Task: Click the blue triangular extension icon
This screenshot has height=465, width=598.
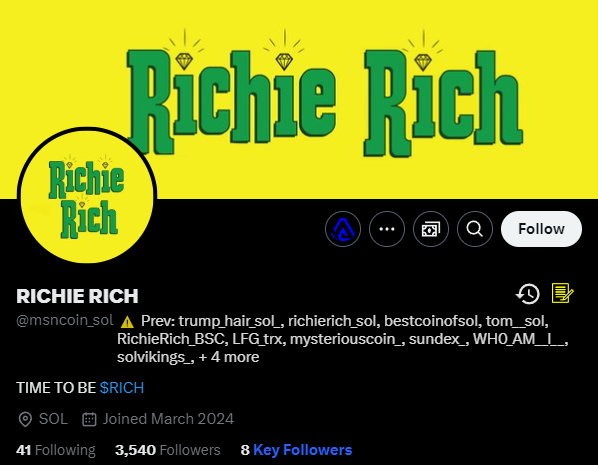Action: tap(343, 229)
